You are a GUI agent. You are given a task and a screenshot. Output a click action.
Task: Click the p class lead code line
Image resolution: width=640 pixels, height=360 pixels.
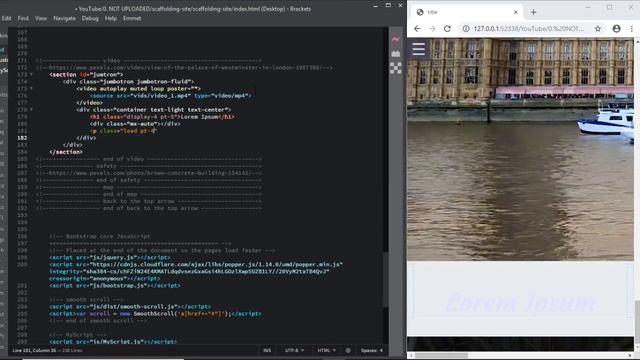pos(123,131)
